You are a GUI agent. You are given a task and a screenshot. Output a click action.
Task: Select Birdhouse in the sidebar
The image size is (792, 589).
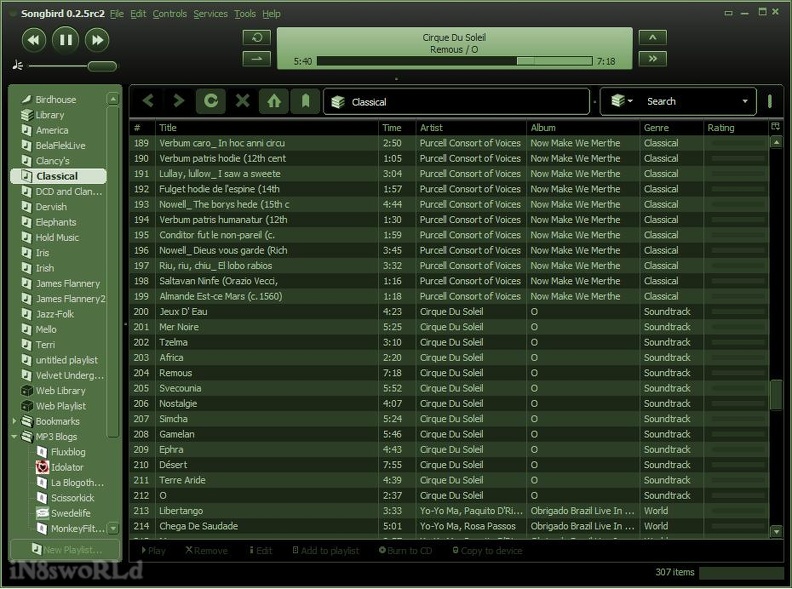click(56, 100)
